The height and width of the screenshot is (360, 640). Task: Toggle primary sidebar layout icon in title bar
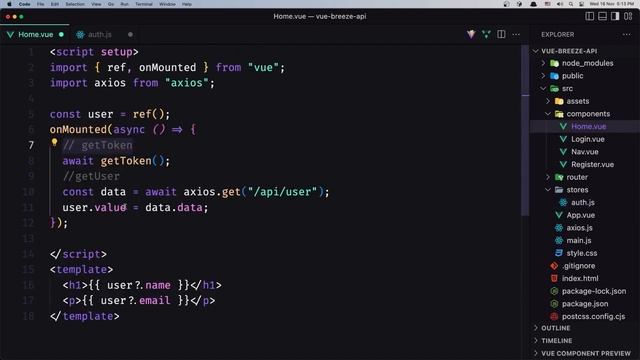point(589,16)
